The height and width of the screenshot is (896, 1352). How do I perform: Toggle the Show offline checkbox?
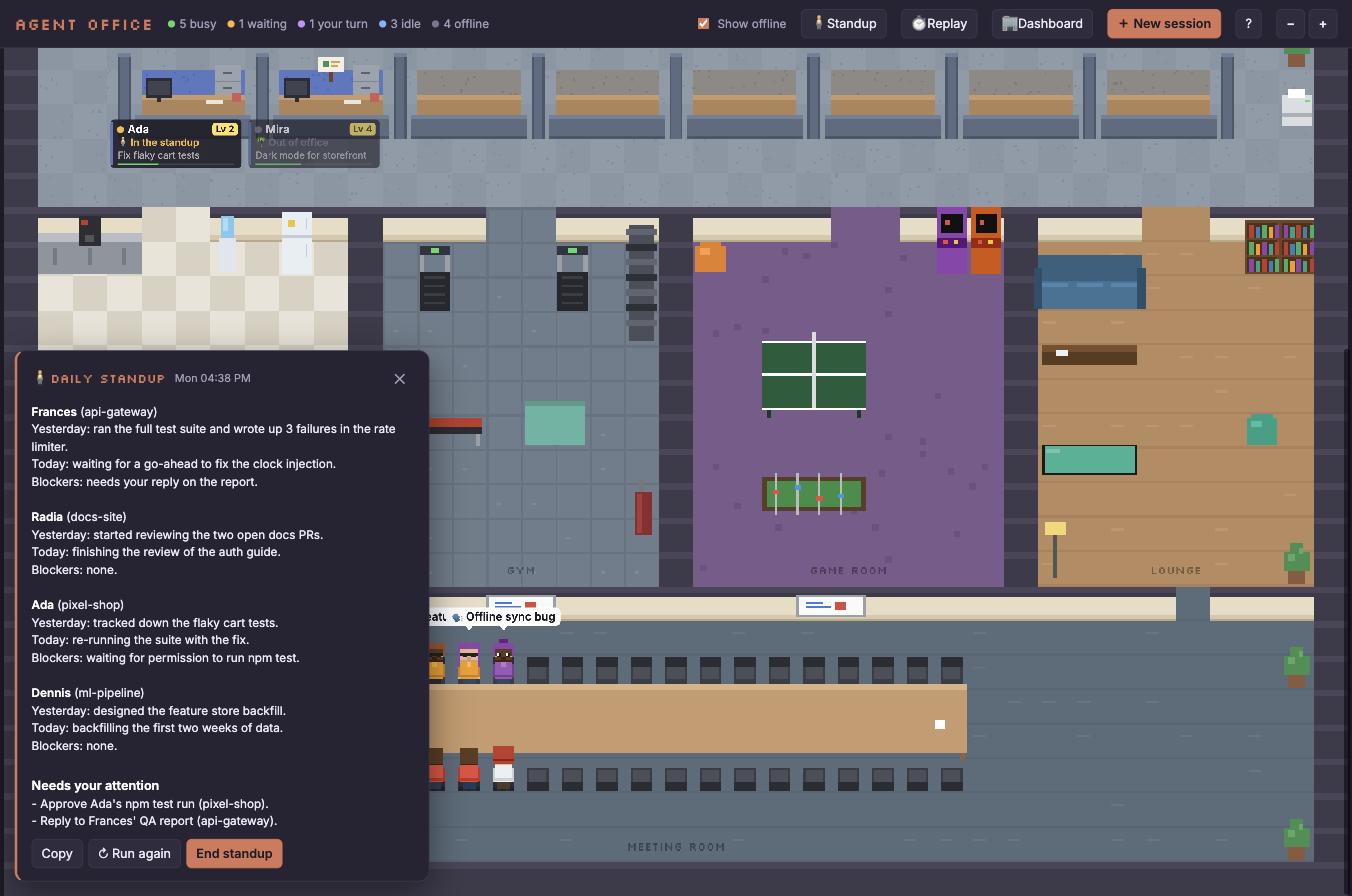(x=703, y=24)
